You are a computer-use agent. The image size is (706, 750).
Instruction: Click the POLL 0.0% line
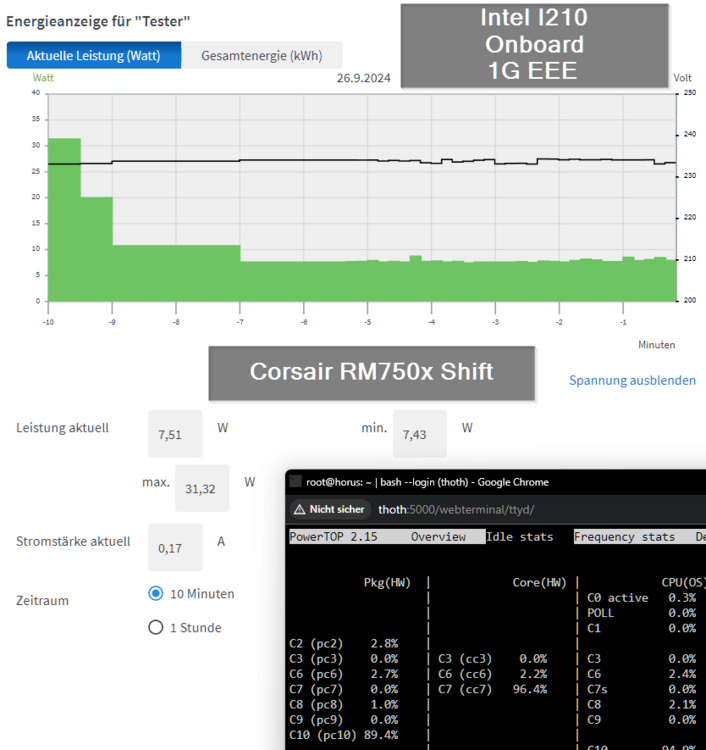(x=641, y=613)
